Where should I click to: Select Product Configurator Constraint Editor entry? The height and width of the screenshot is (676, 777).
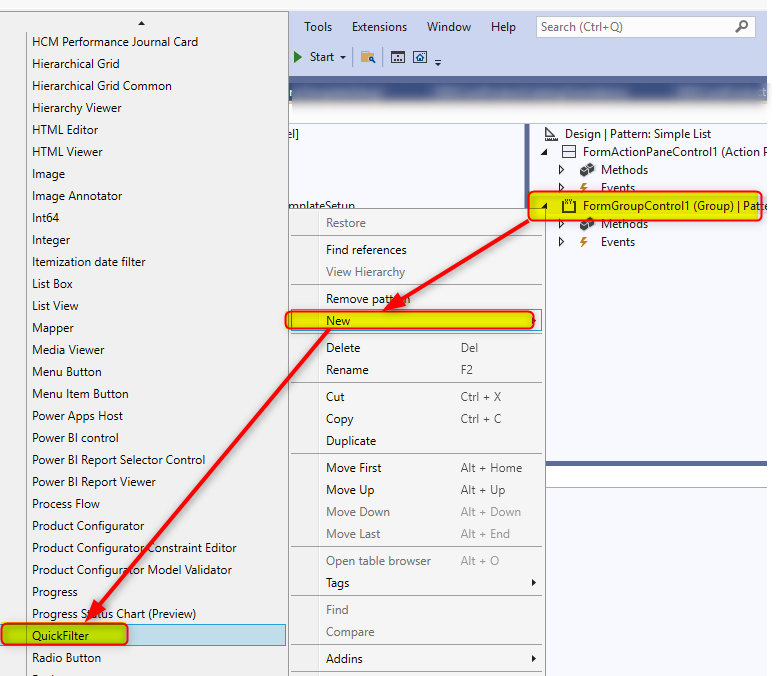point(134,548)
